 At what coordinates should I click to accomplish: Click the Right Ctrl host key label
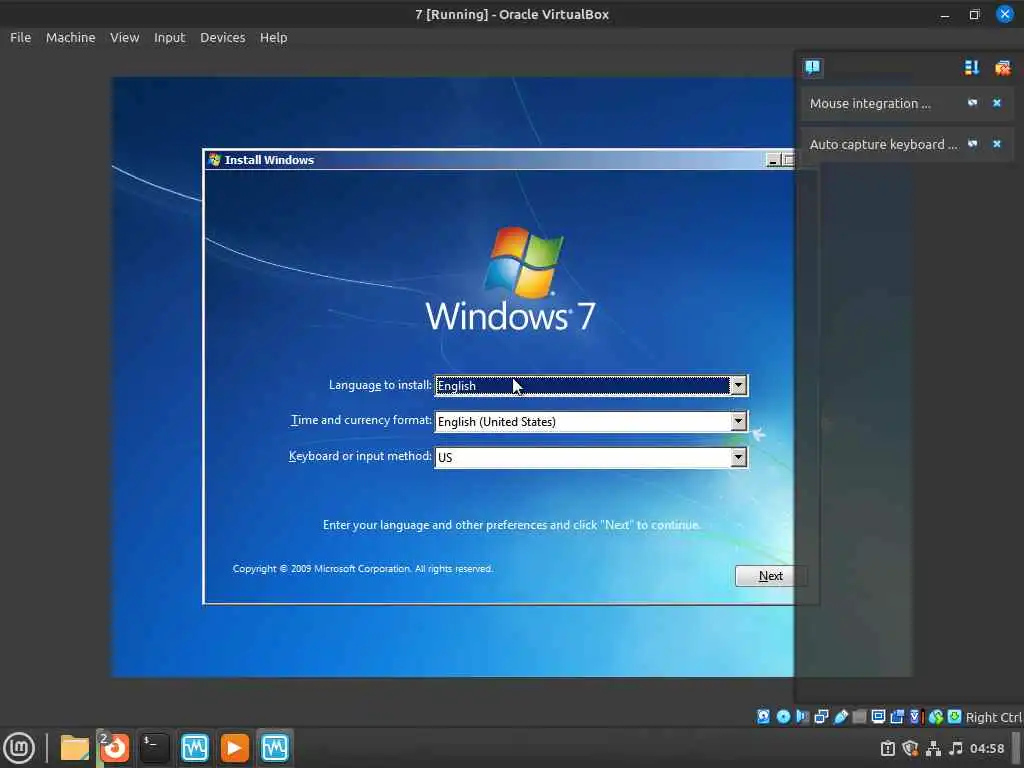[x=993, y=717]
